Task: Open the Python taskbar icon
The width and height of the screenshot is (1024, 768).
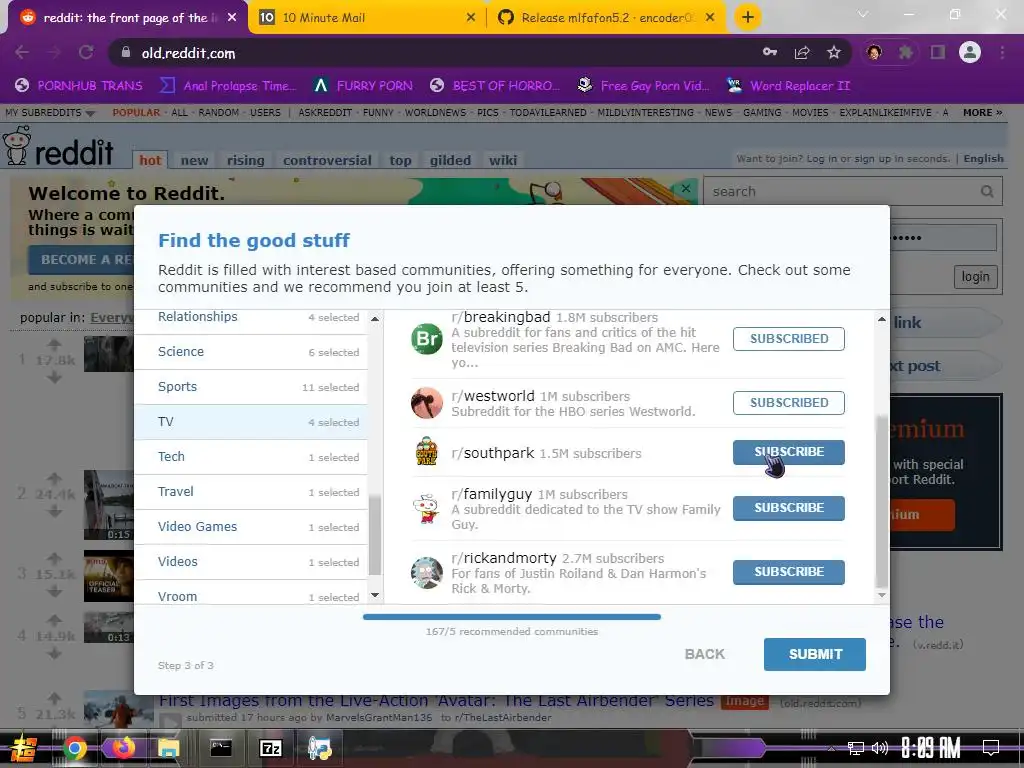Action: tap(320, 748)
